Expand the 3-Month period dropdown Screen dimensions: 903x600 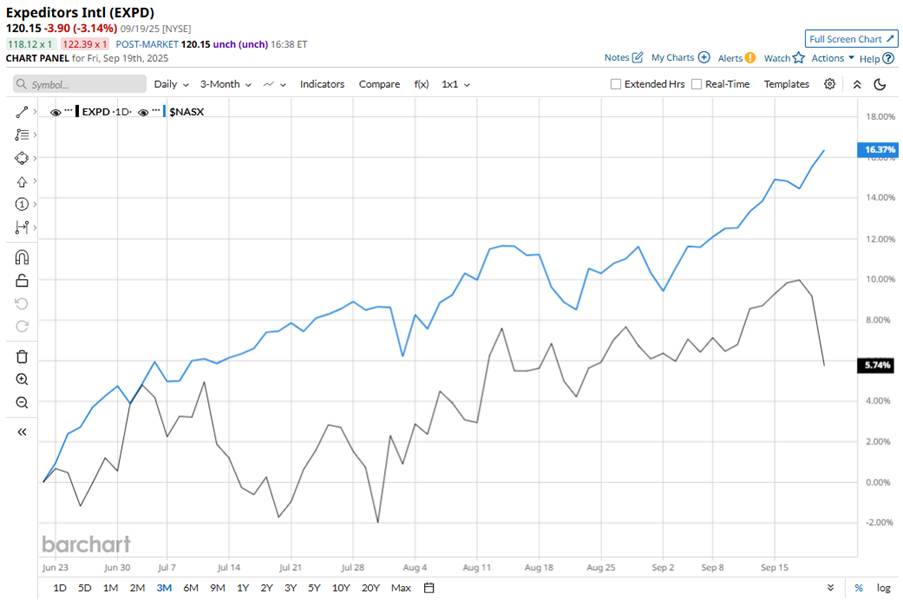(225, 85)
